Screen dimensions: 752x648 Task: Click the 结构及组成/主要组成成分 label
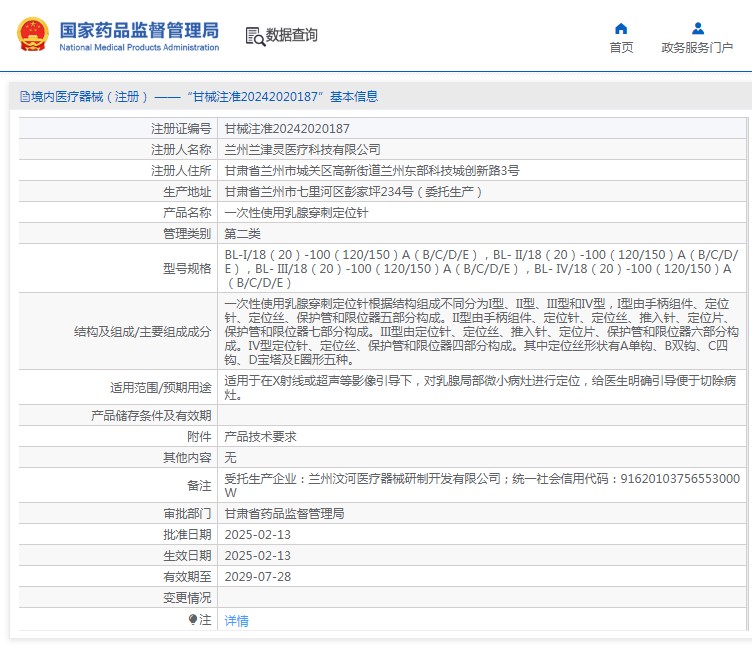tap(142, 331)
